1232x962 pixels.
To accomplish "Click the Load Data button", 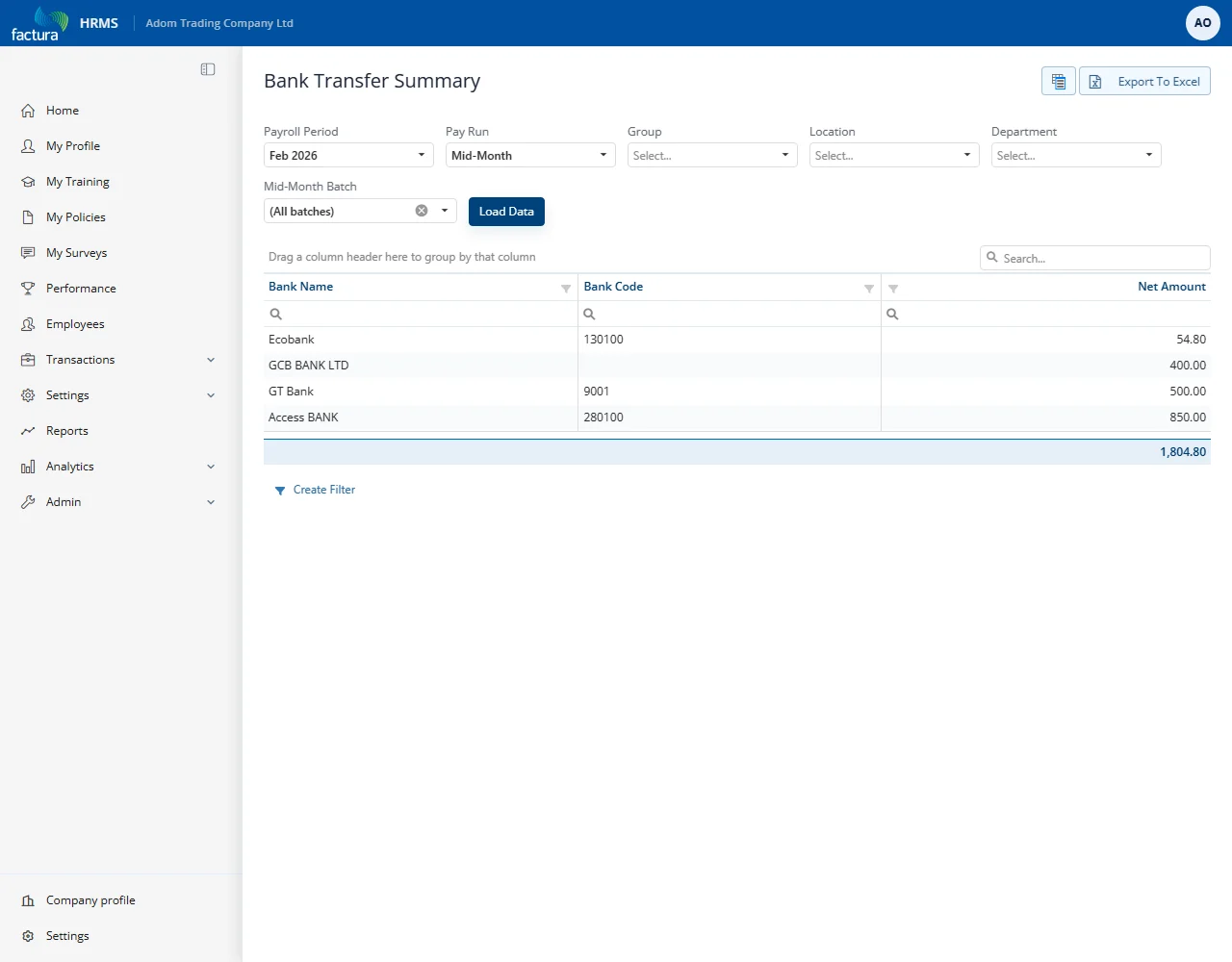I will click(506, 212).
